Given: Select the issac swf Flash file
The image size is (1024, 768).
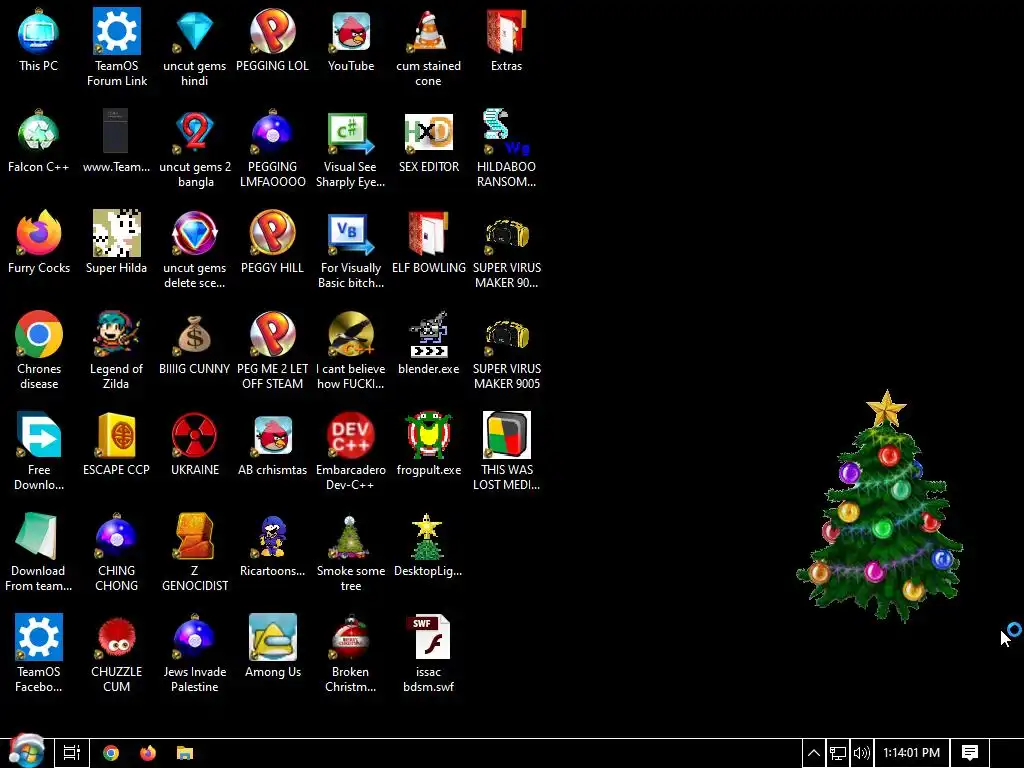Looking at the screenshot, I should (428, 637).
